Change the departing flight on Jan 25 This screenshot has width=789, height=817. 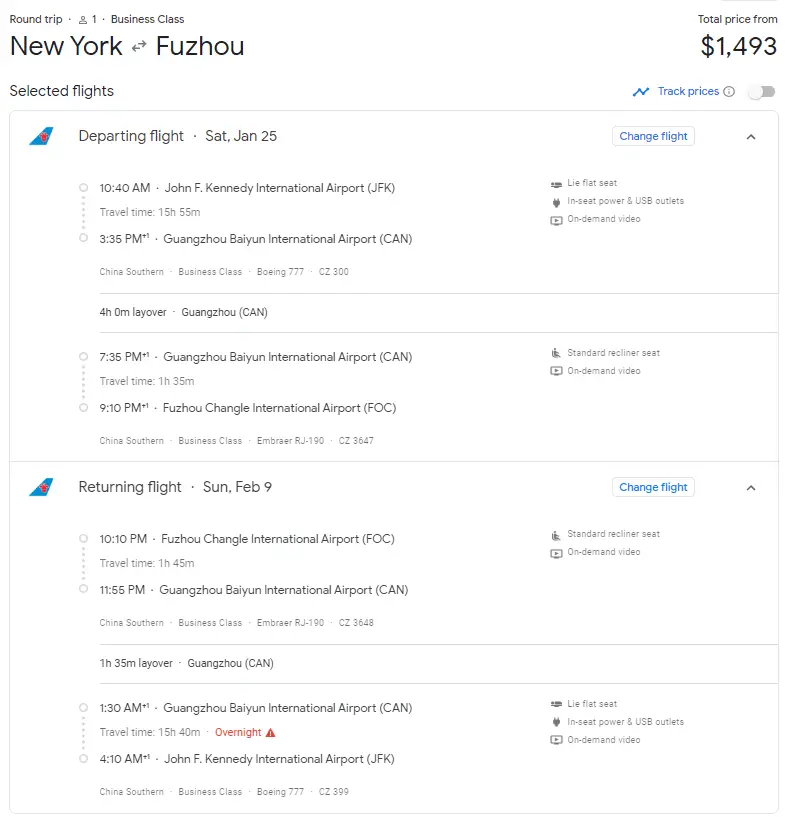coord(653,137)
